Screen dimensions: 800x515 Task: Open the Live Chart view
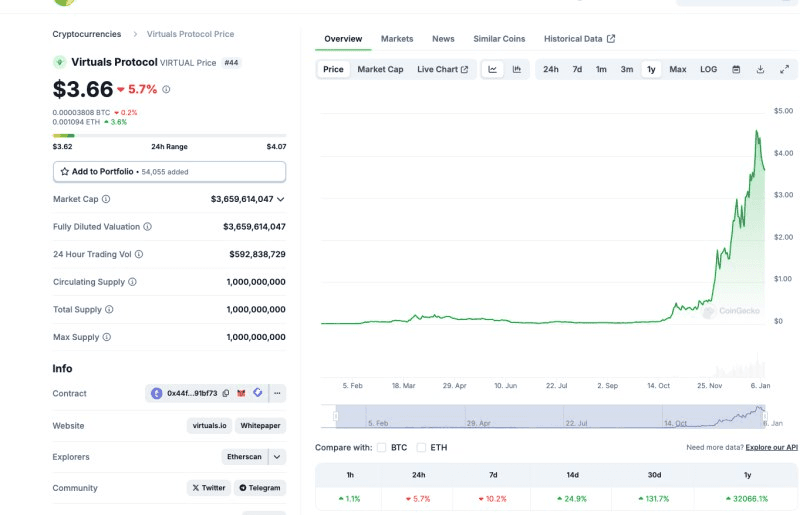pyautogui.click(x=442, y=69)
